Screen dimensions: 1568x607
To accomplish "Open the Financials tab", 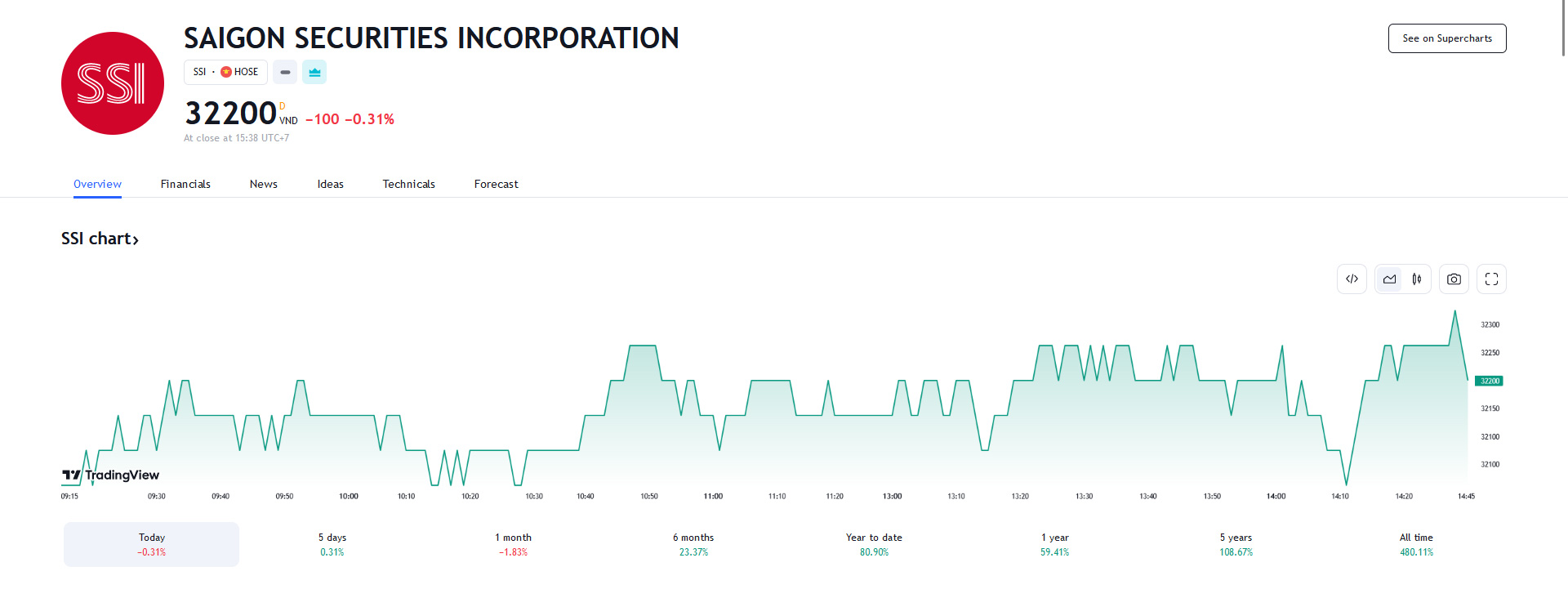I will point(185,184).
